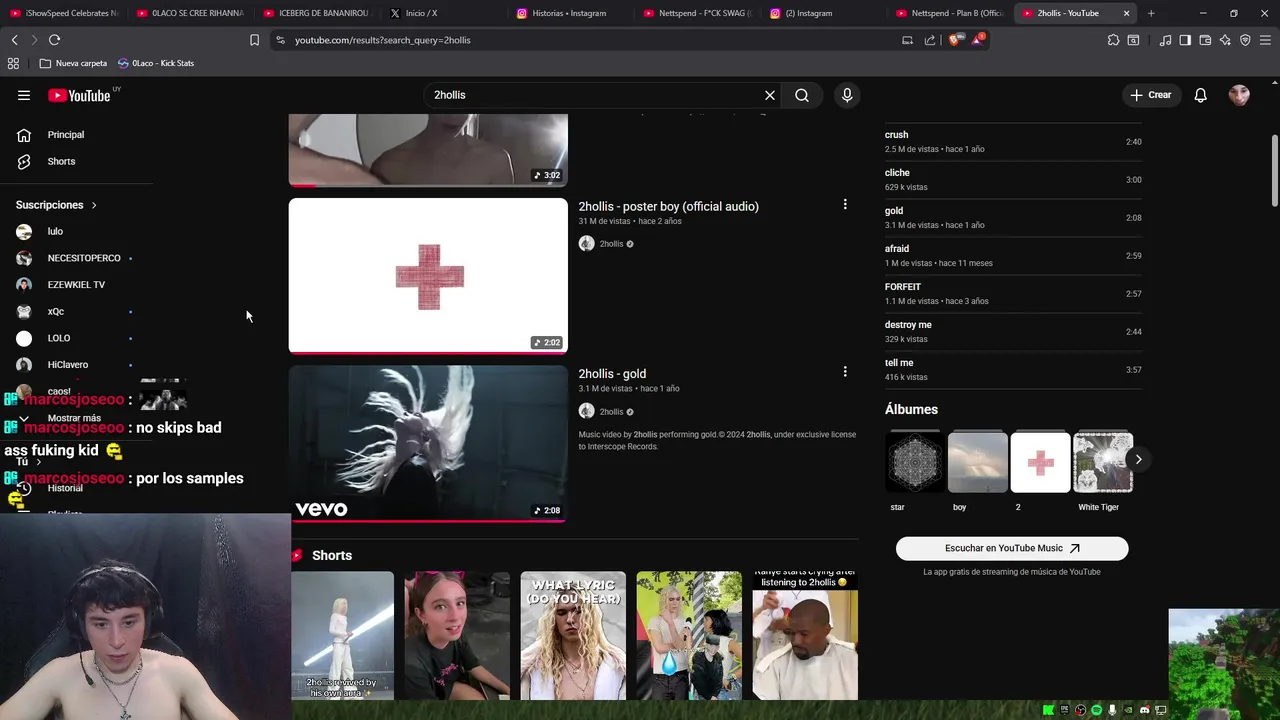This screenshot has height=720, width=1280.
Task: Toggle the browser sidebar panel icon
Action: pyautogui.click(x=1185, y=40)
